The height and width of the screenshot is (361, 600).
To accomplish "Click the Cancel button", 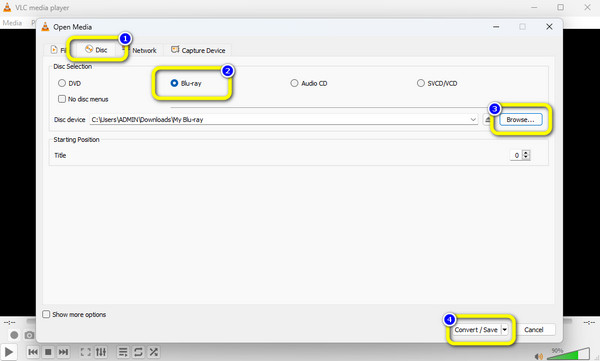I will click(534, 330).
